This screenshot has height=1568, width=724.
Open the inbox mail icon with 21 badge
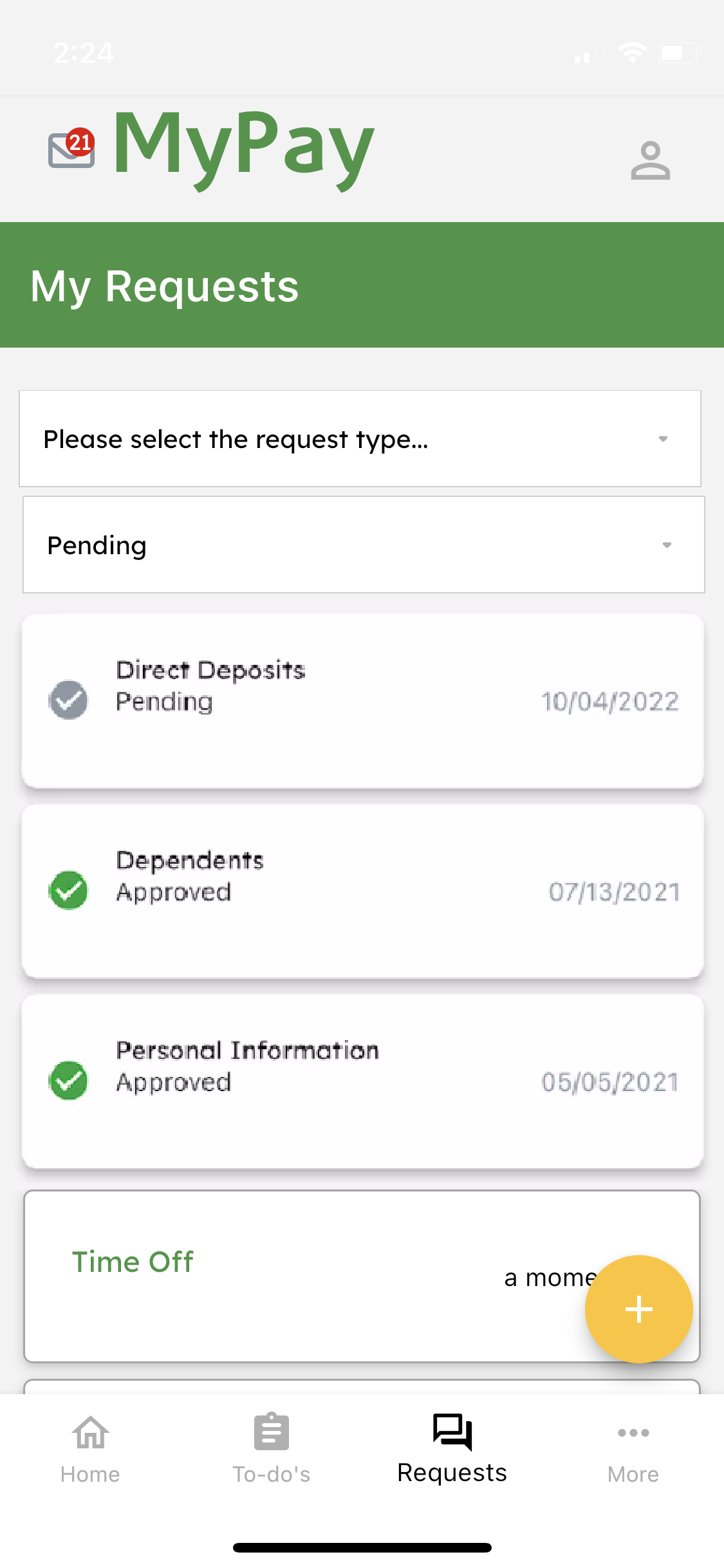click(x=71, y=149)
